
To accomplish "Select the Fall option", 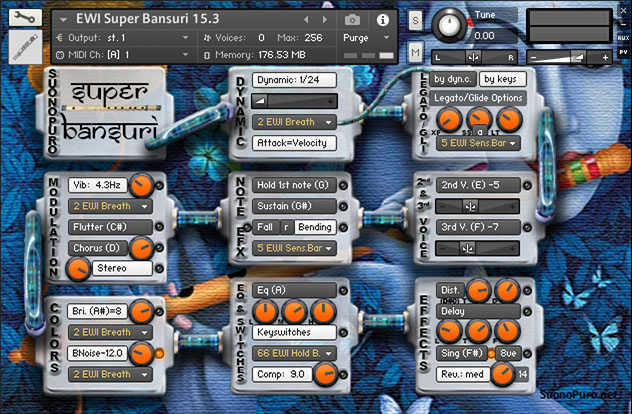I will [x=265, y=227].
